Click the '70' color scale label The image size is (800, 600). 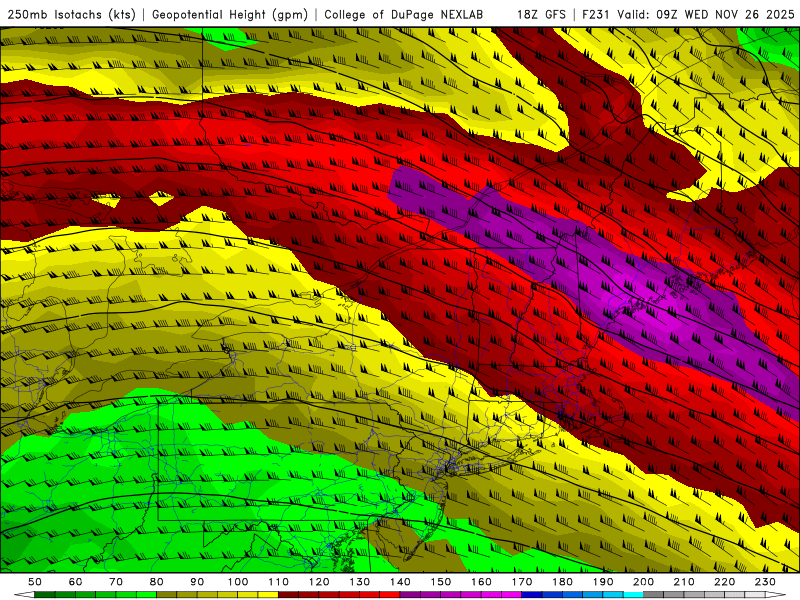(x=116, y=582)
